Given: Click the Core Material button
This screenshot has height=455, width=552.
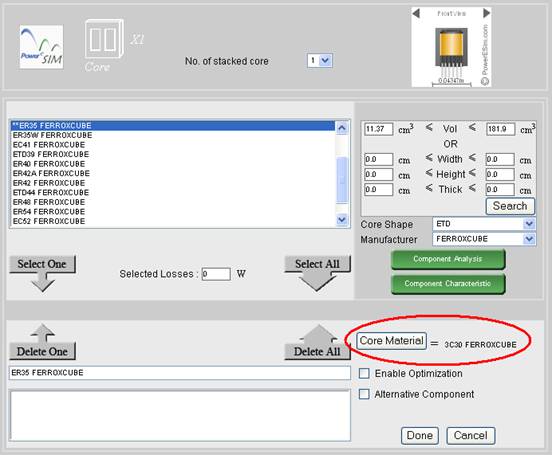Looking at the screenshot, I should tap(391, 341).
